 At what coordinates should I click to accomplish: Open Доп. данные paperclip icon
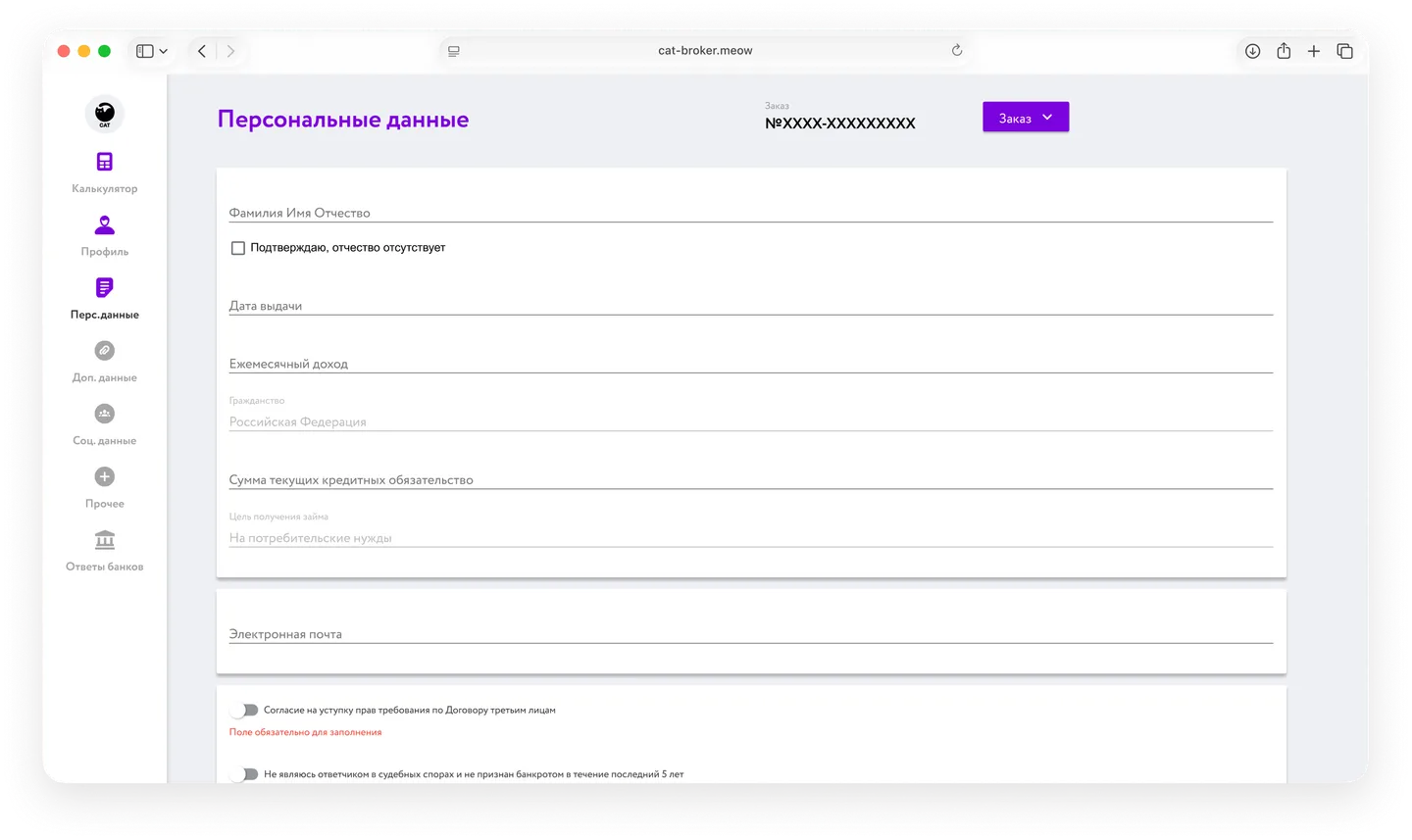pyautogui.click(x=105, y=351)
